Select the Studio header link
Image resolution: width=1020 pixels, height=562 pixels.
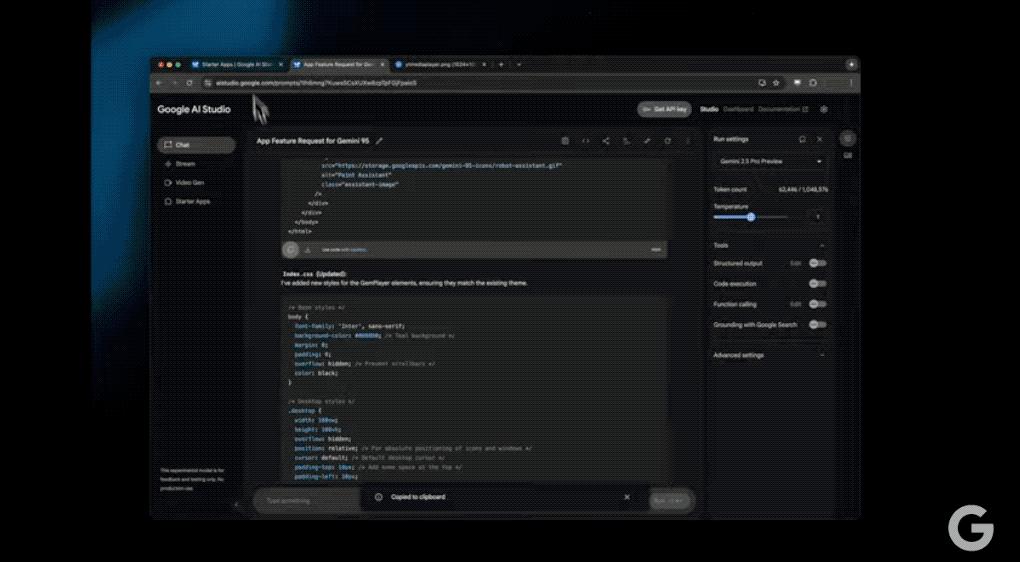click(709, 109)
